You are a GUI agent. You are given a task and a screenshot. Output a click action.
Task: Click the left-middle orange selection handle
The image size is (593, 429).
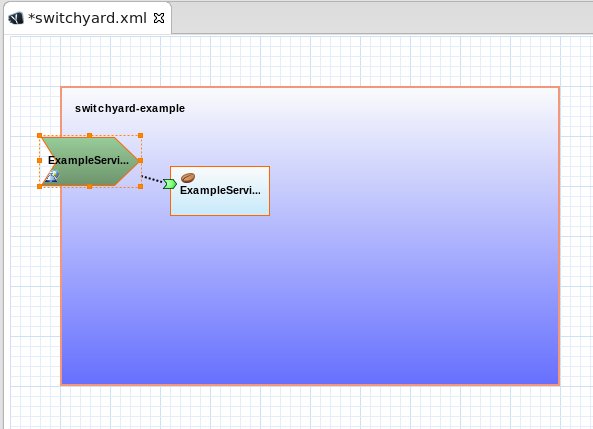[x=39, y=161]
